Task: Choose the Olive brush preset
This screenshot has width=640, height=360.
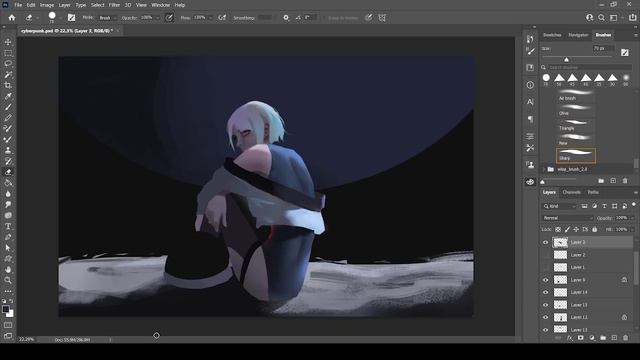Action: pyautogui.click(x=575, y=110)
